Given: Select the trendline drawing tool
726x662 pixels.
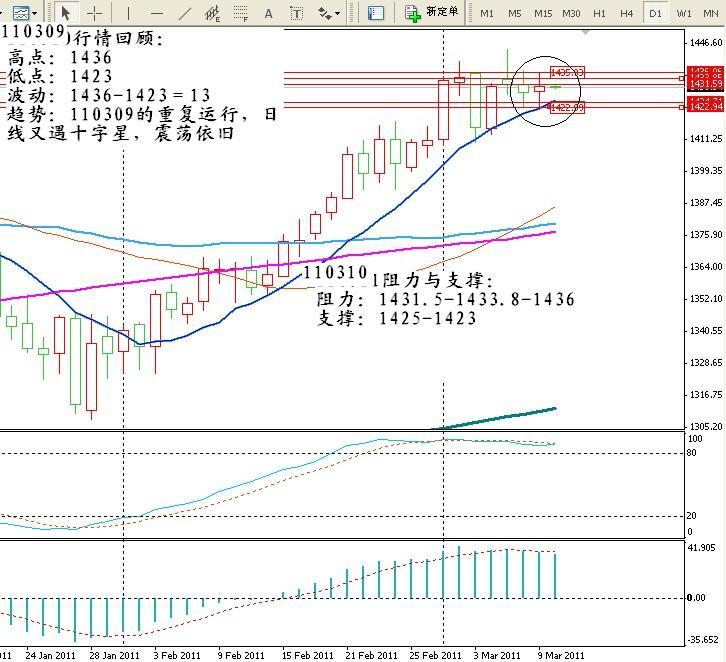Looking at the screenshot, I should 184,13.
